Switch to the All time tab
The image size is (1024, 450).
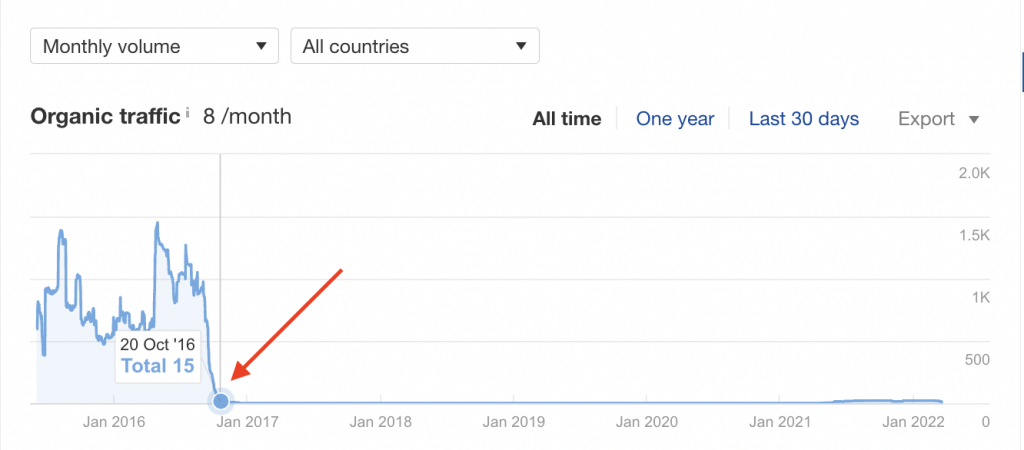[x=567, y=119]
